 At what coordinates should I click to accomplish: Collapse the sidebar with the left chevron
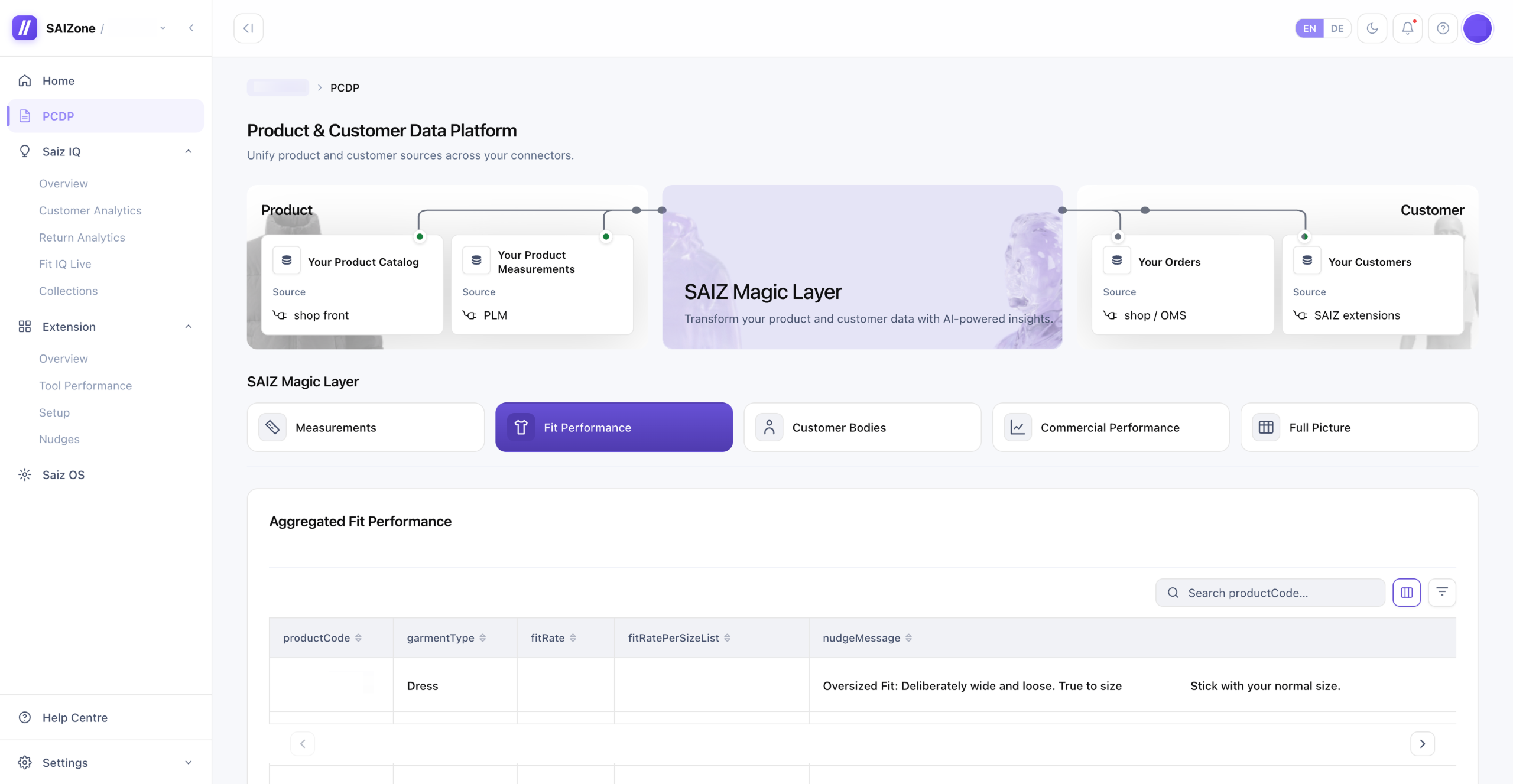pyautogui.click(x=191, y=28)
